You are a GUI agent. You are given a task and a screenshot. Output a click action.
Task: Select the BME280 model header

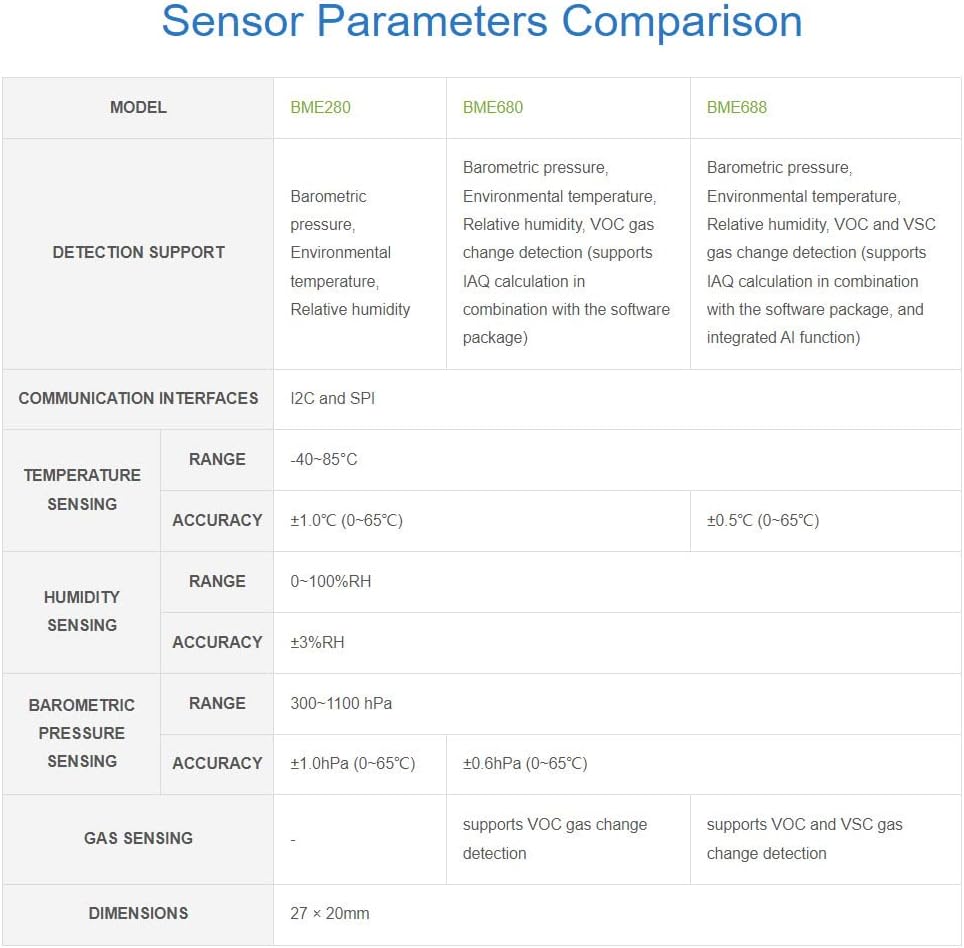pos(320,107)
